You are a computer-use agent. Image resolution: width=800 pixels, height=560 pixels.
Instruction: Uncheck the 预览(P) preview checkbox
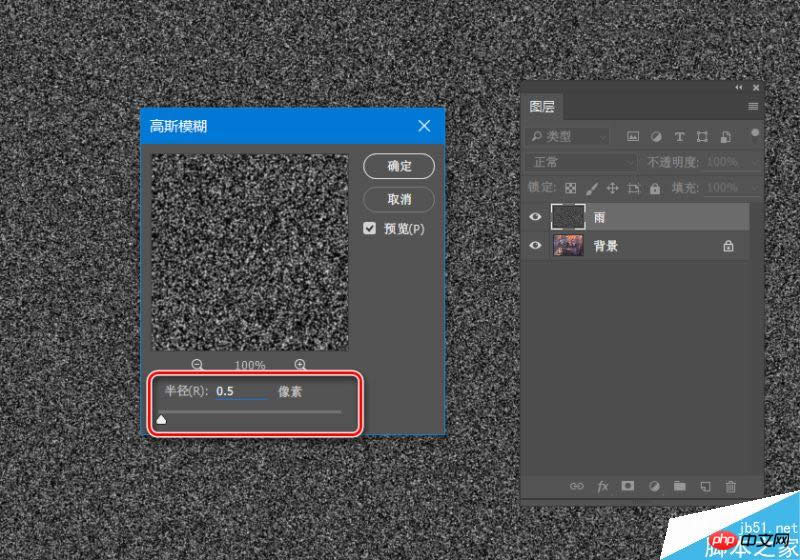tap(370, 229)
